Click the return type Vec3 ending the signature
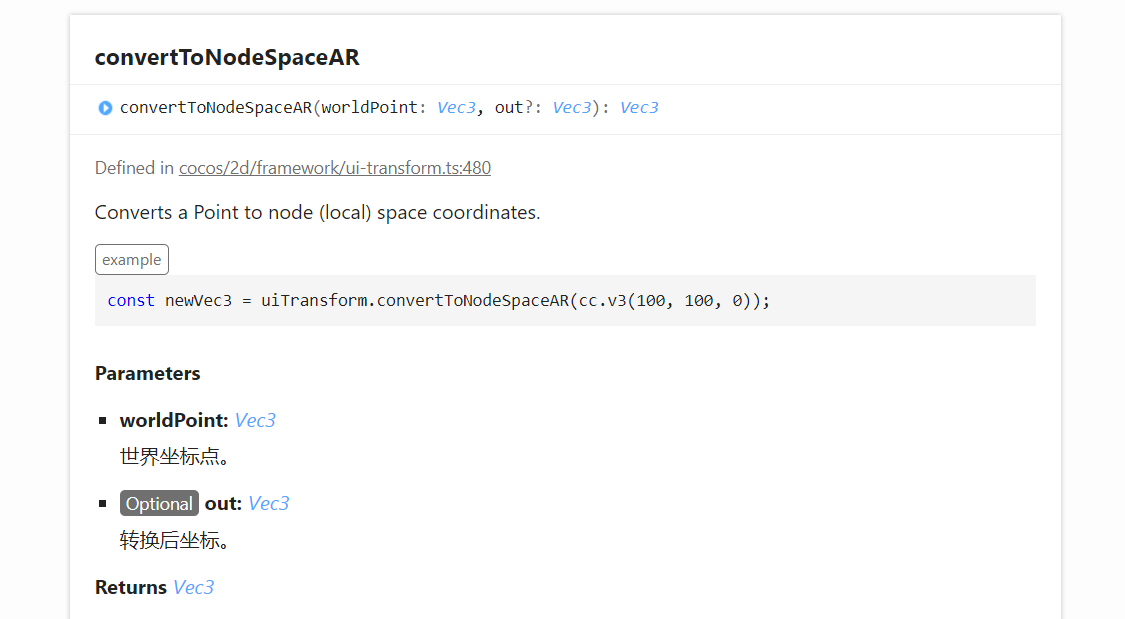 [639, 108]
